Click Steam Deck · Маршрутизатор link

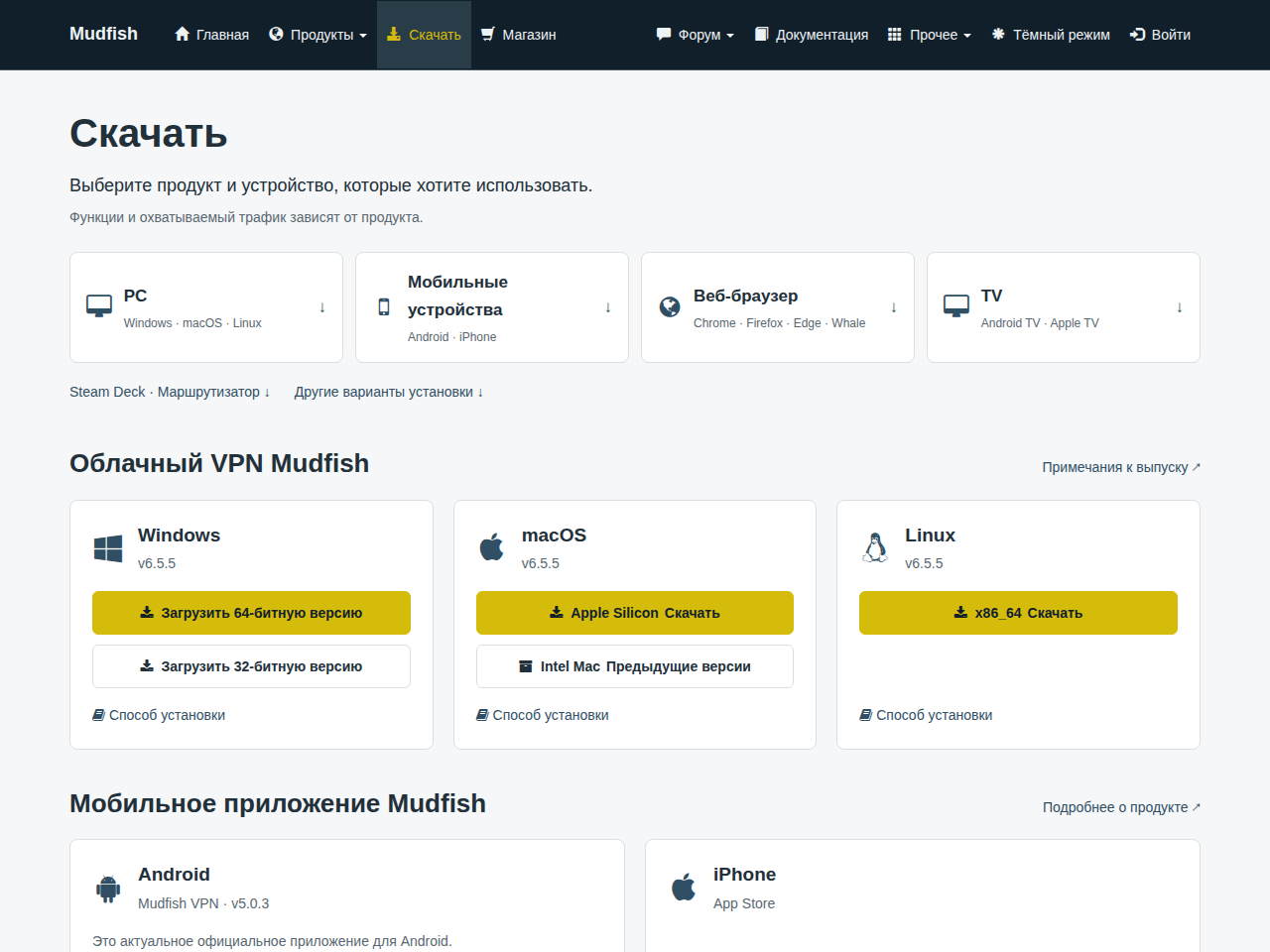(x=170, y=392)
